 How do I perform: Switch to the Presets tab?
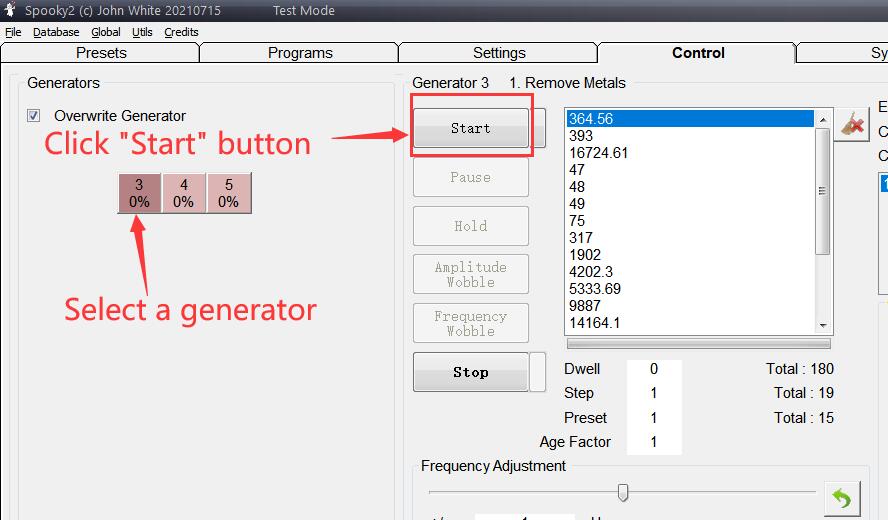coord(101,53)
